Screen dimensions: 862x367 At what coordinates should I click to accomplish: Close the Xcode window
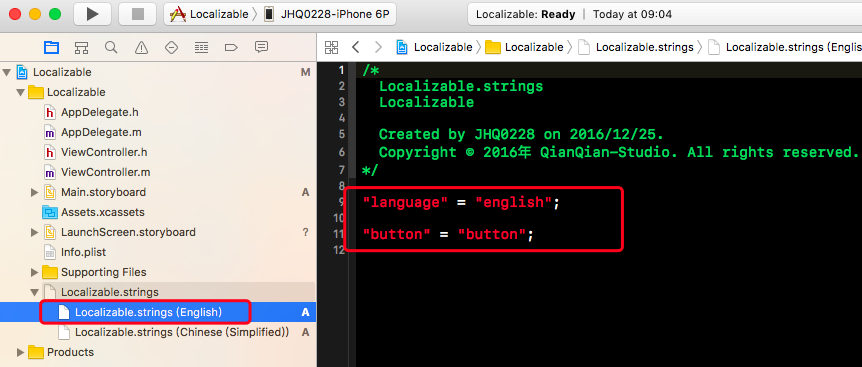click(15, 14)
